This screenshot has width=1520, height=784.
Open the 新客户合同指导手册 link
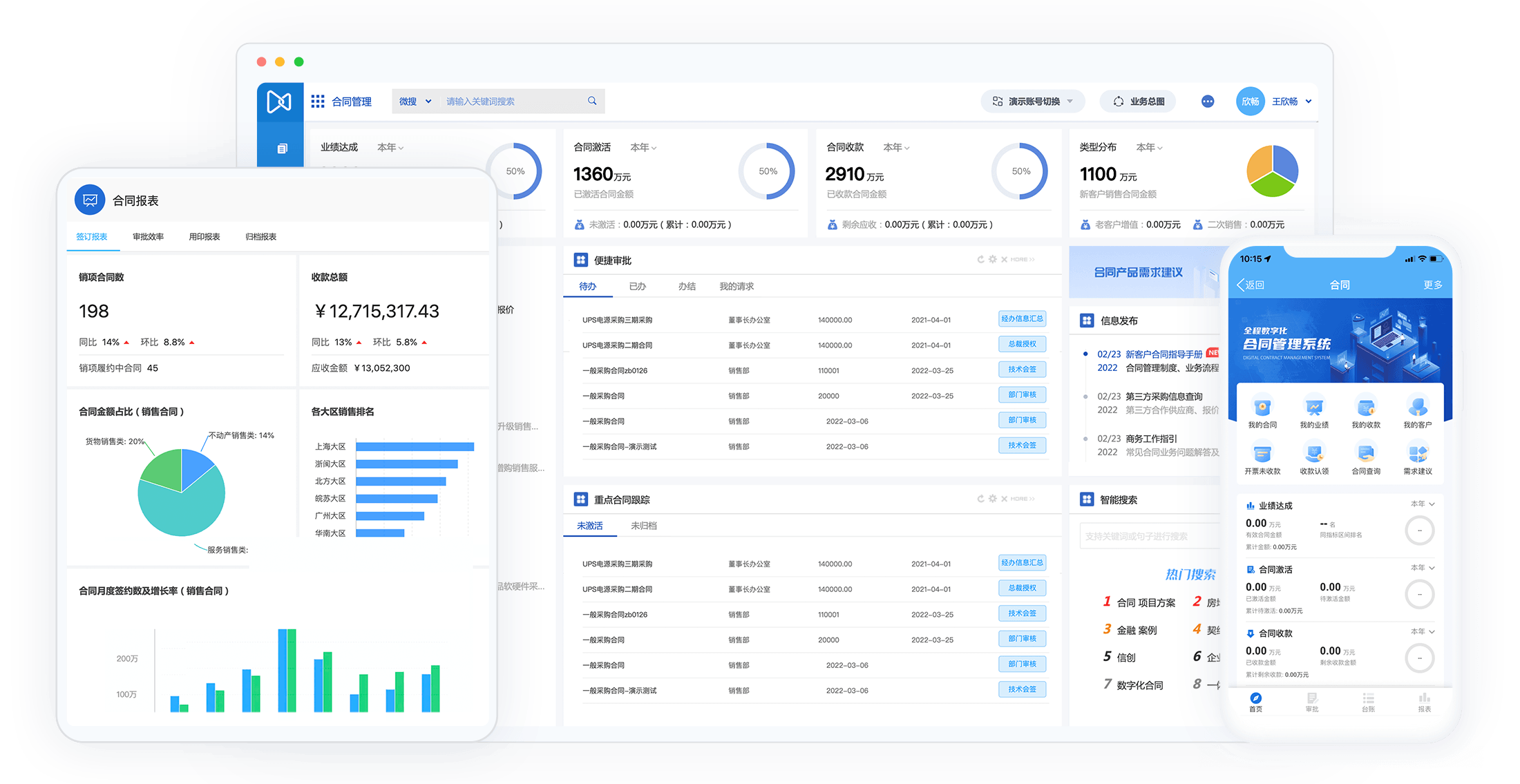coord(1163,354)
